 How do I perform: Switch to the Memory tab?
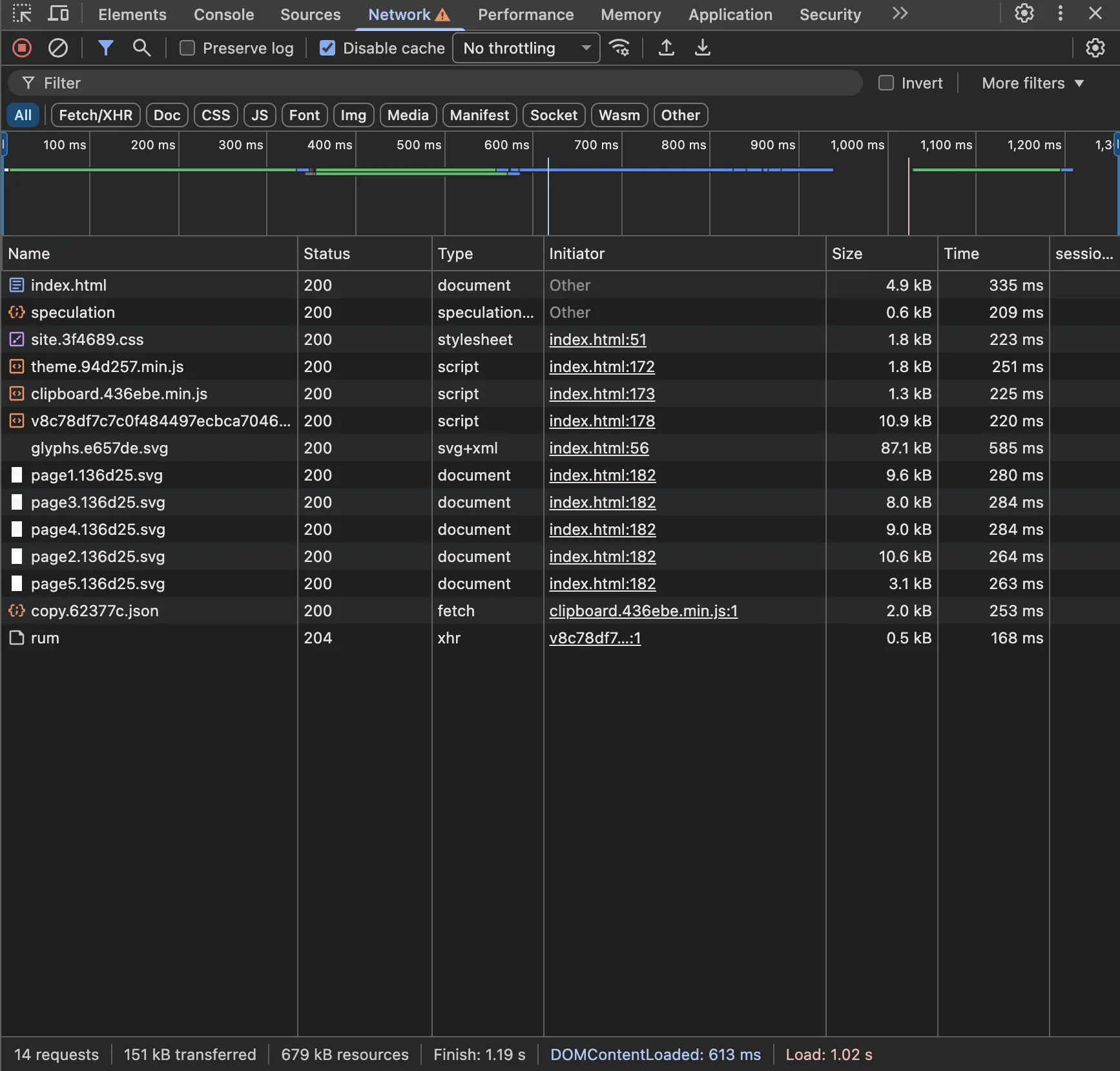pos(631,14)
